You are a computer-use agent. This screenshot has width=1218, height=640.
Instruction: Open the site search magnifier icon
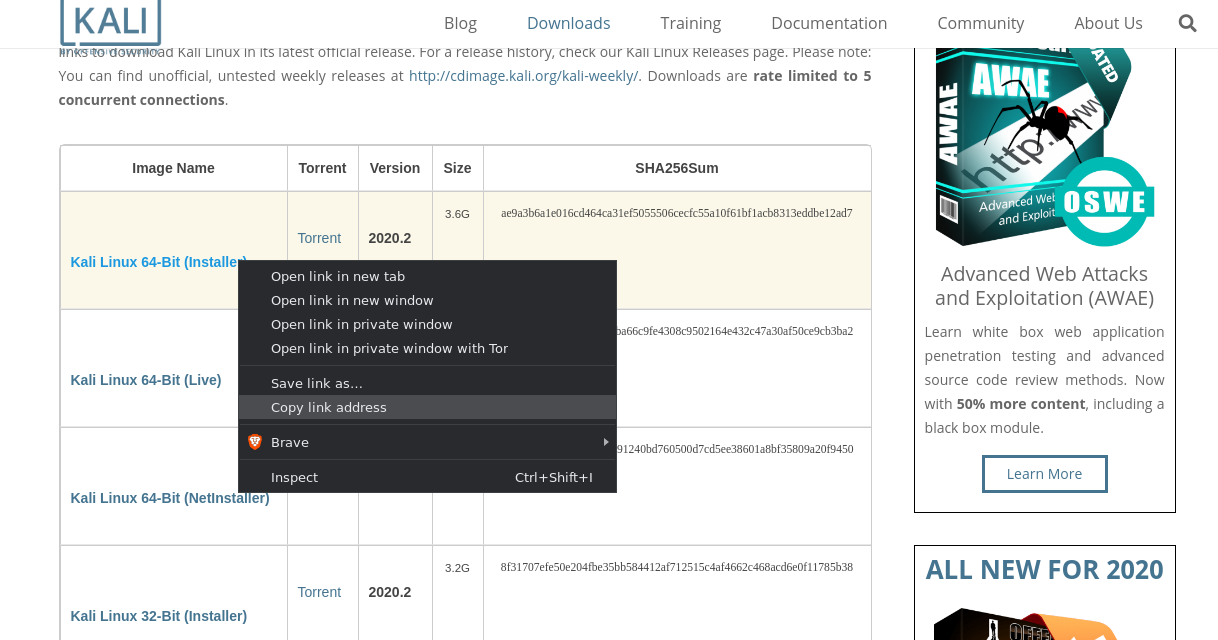(1188, 23)
